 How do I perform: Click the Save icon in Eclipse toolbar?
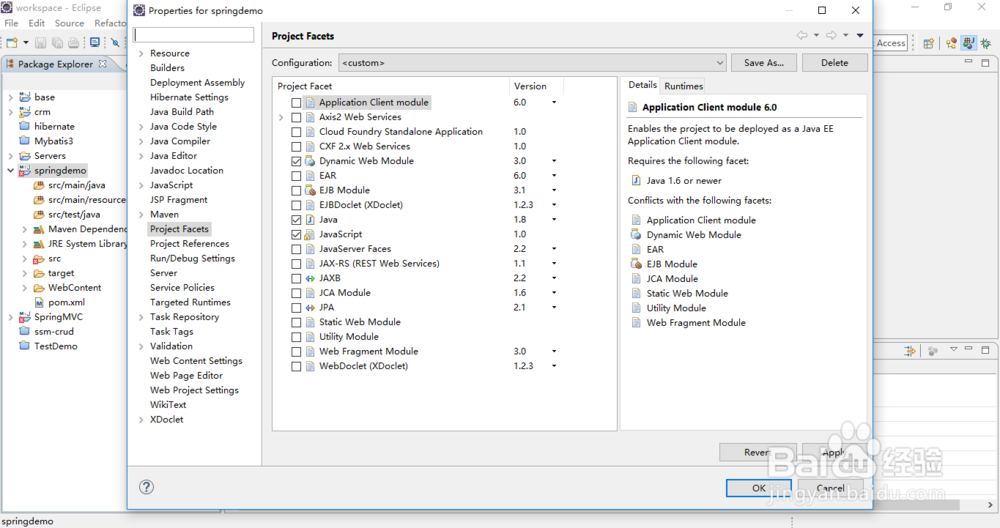(40, 43)
